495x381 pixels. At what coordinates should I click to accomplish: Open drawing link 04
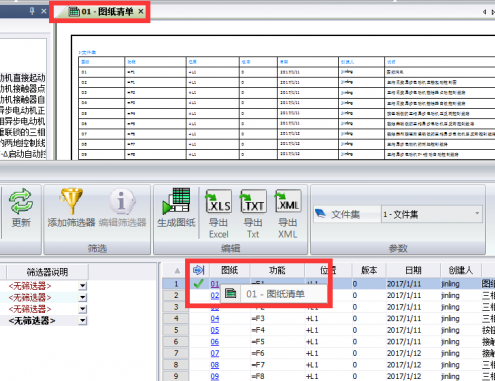(215, 319)
